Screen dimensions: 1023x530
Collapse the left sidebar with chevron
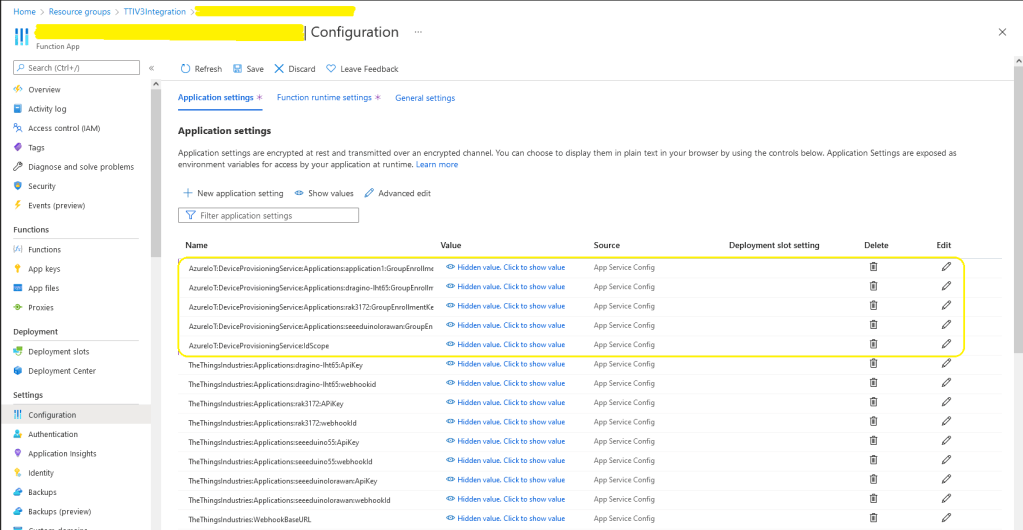pos(152,68)
